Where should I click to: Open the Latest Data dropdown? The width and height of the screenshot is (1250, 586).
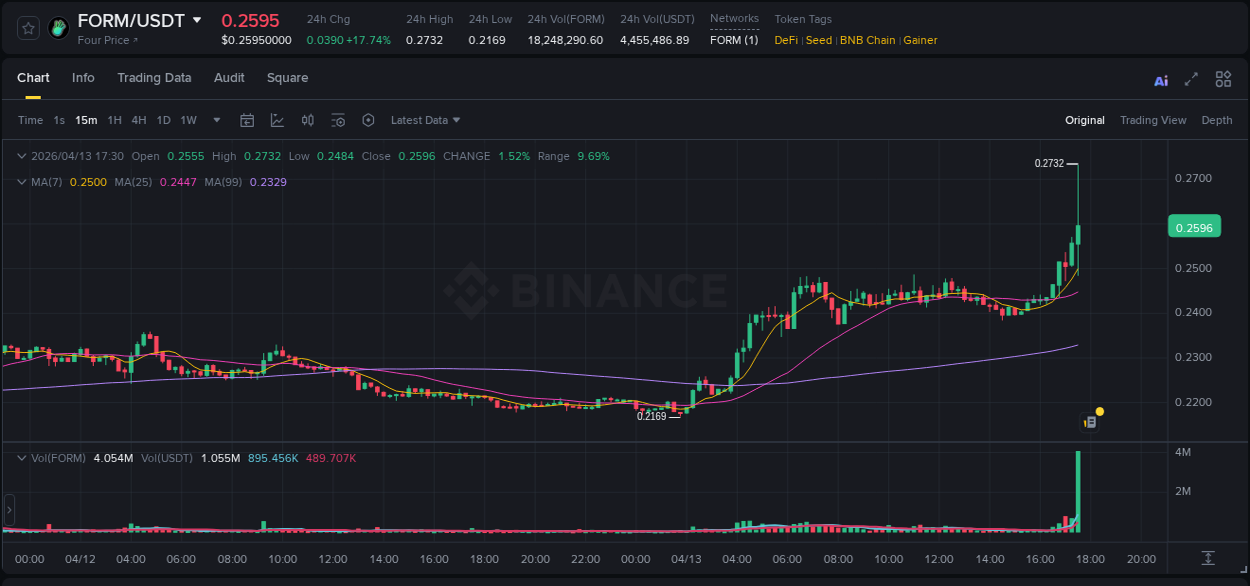[x=425, y=120]
